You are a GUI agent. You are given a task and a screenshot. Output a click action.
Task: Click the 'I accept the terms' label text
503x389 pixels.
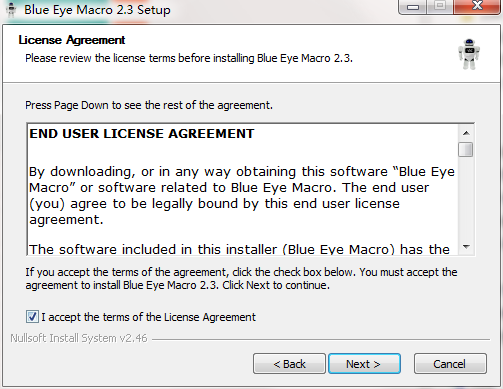(x=148, y=317)
